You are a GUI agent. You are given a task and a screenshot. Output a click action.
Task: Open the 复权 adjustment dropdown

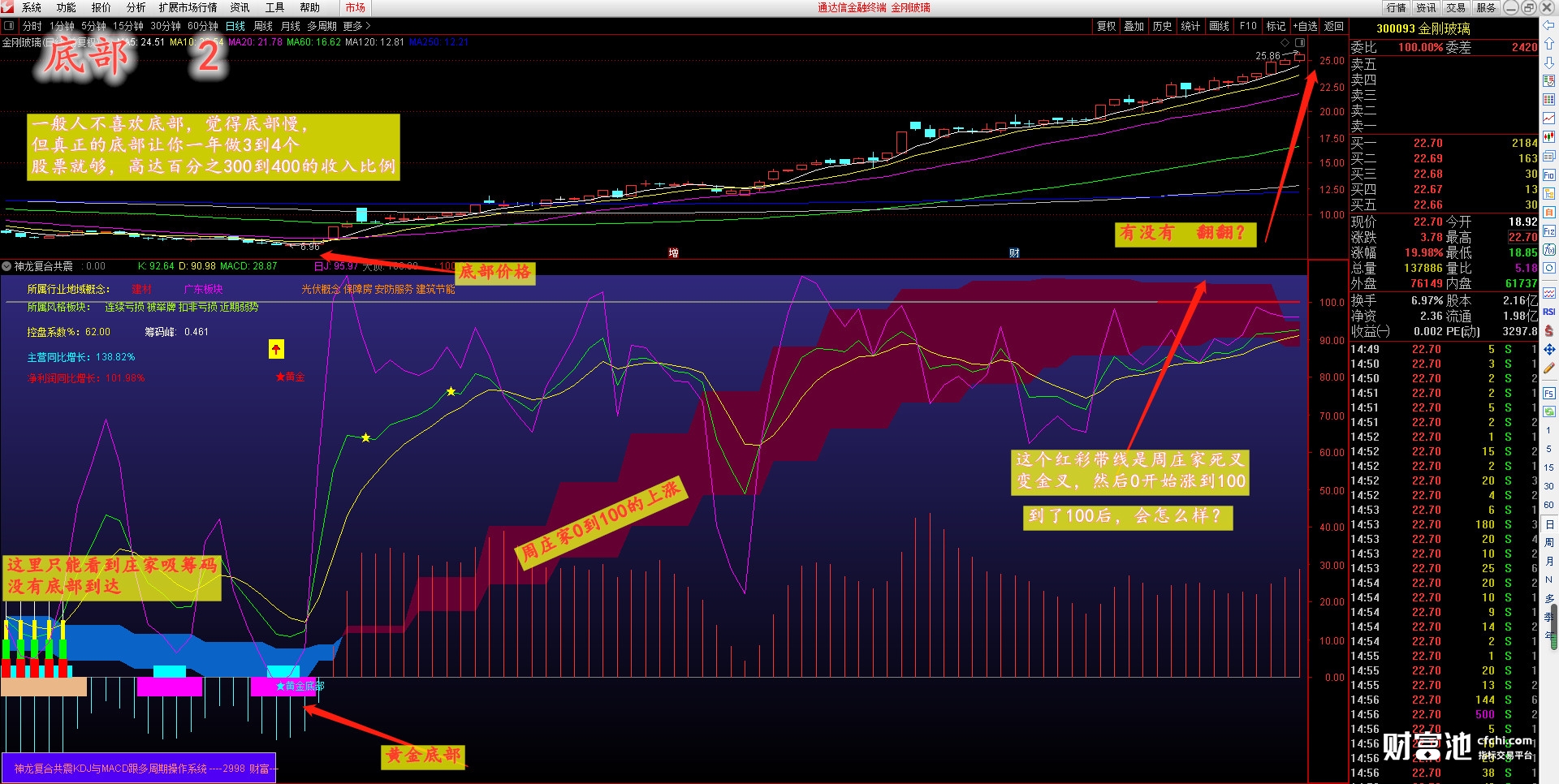click(x=1107, y=26)
